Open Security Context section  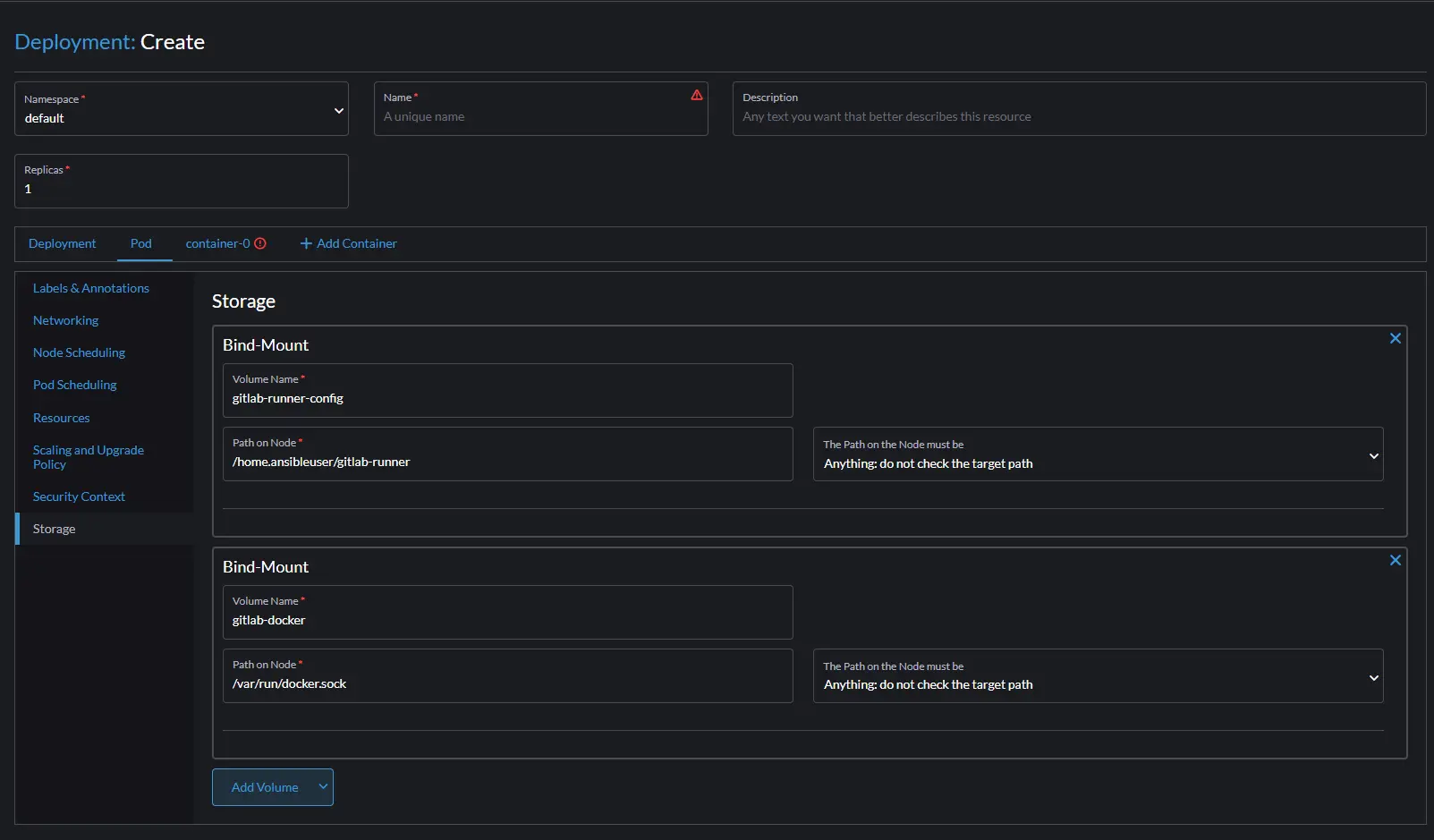tap(79, 496)
